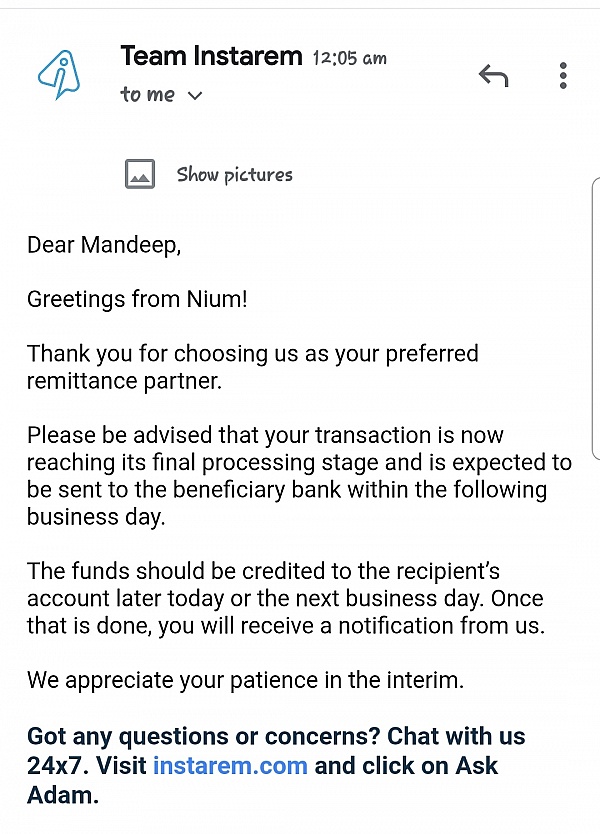Screen dimensions: 600x834
Task: Click the bold 'Got any questions or concerns?' text
Action: pyautogui.click(x=204, y=737)
